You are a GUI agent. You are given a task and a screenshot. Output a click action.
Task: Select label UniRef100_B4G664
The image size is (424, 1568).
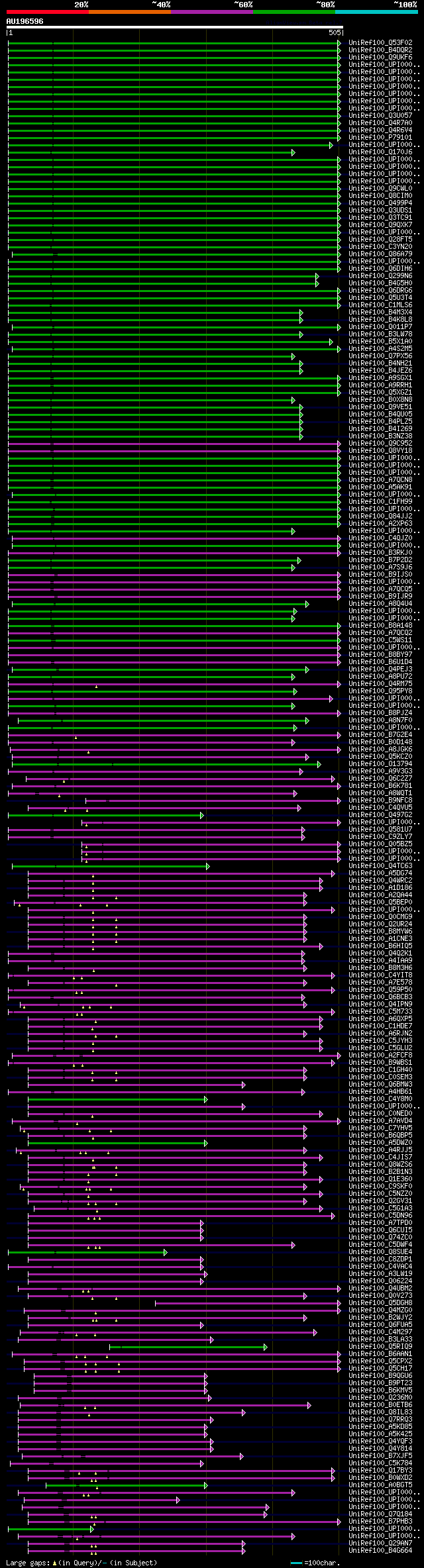[x=380, y=1551]
